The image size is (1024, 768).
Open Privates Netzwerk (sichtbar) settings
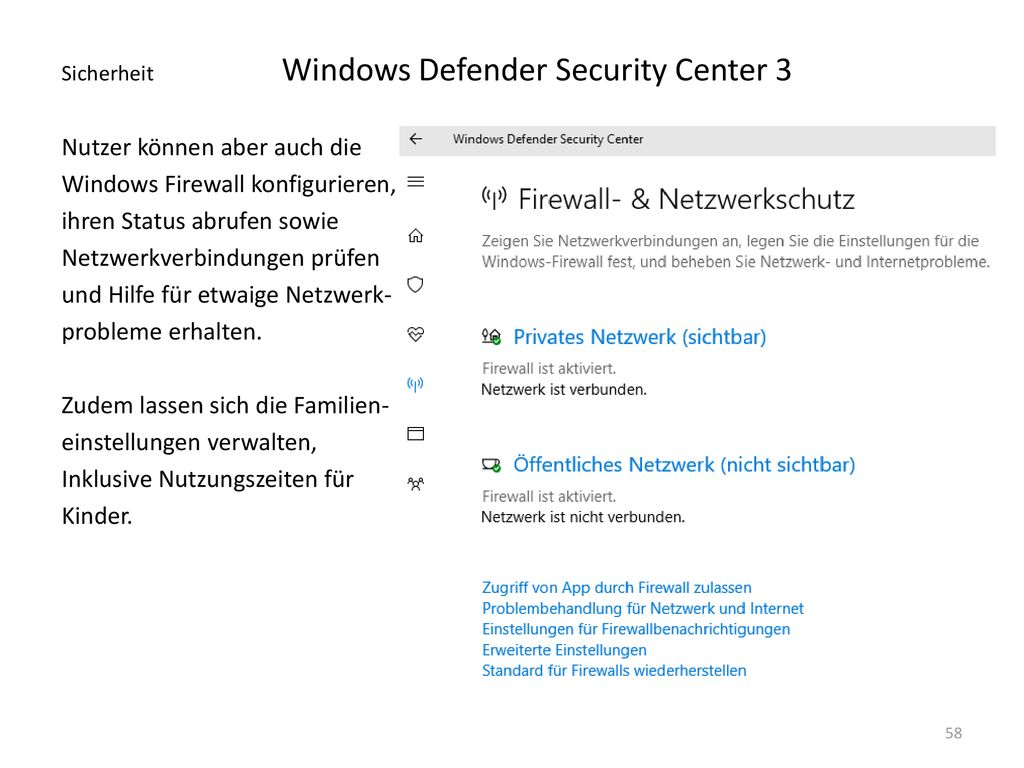coord(639,337)
